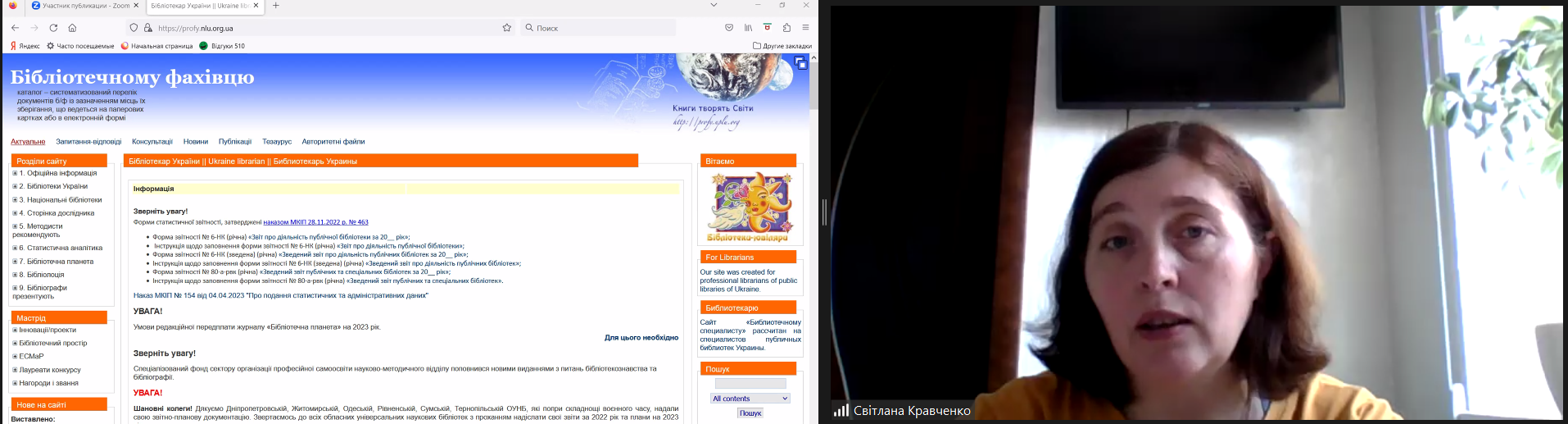Expand 8. Бібліоголія section
The height and width of the screenshot is (424, 1568).
15,275
